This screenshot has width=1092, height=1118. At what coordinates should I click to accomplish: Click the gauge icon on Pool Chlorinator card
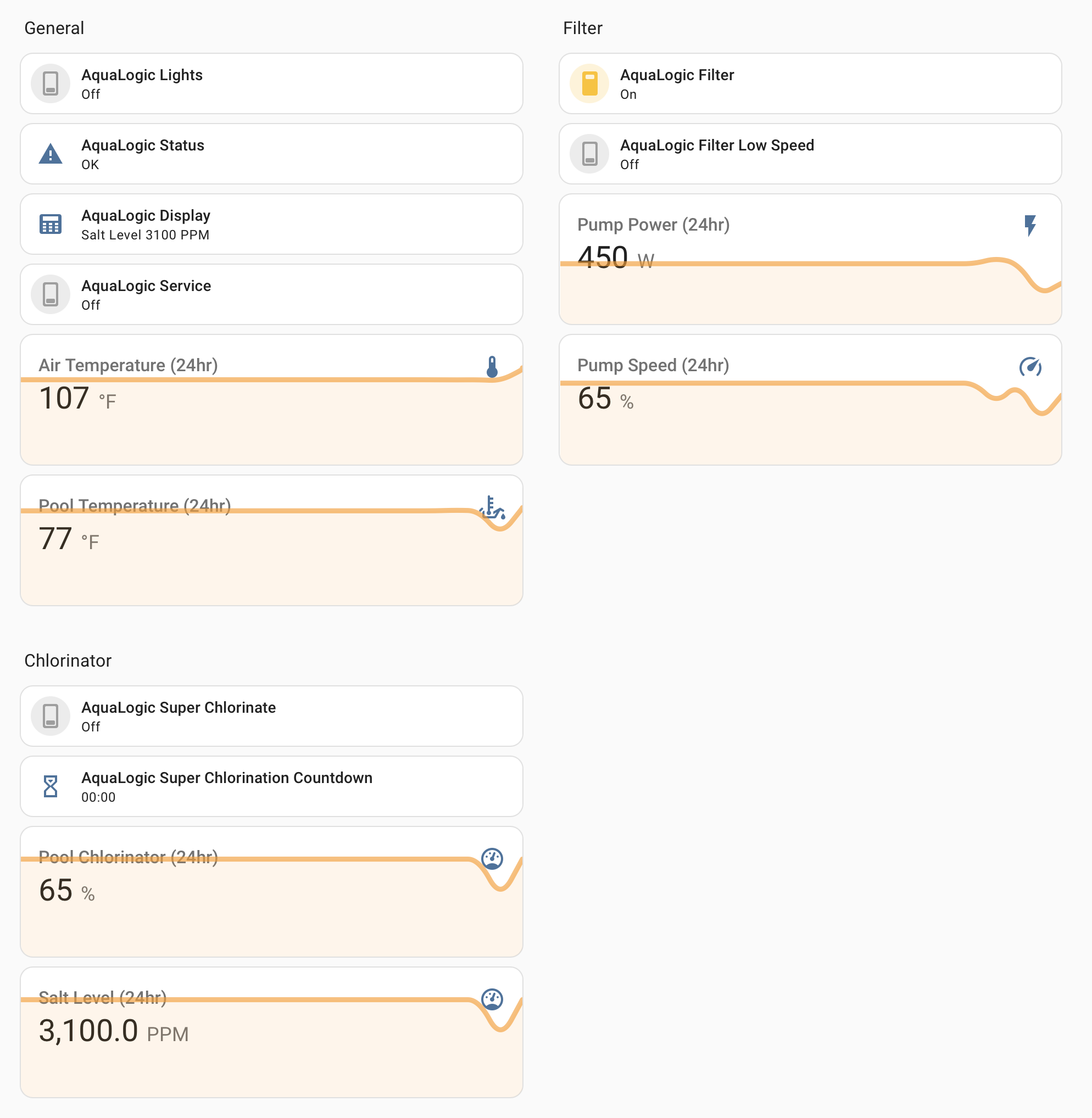[x=492, y=858]
